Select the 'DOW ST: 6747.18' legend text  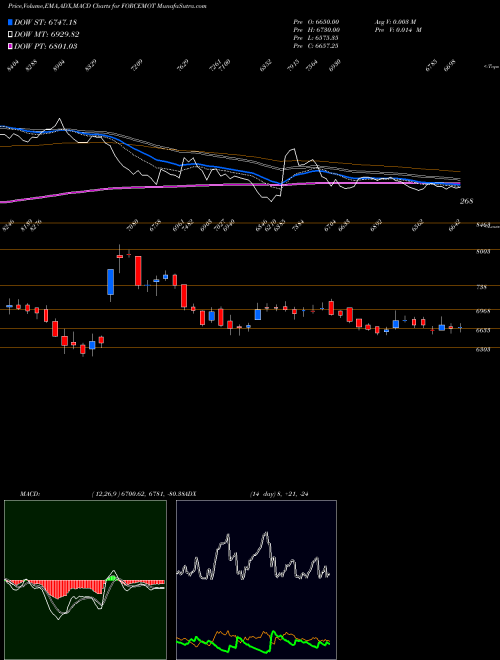pyautogui.click(x=45, y=22)
